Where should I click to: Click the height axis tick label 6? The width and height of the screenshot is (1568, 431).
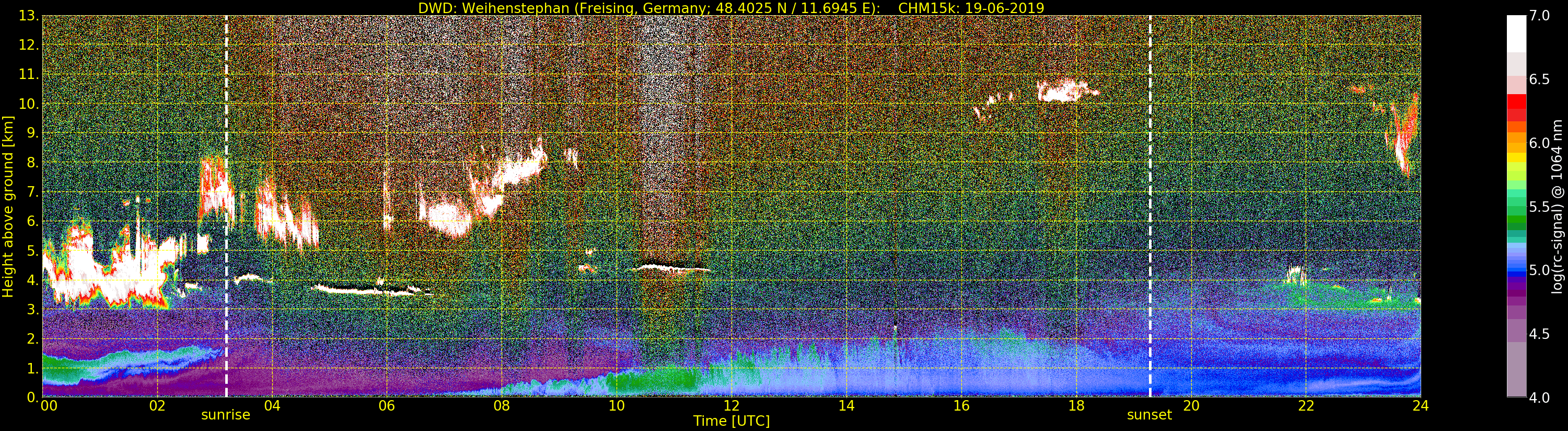(32, 221)
